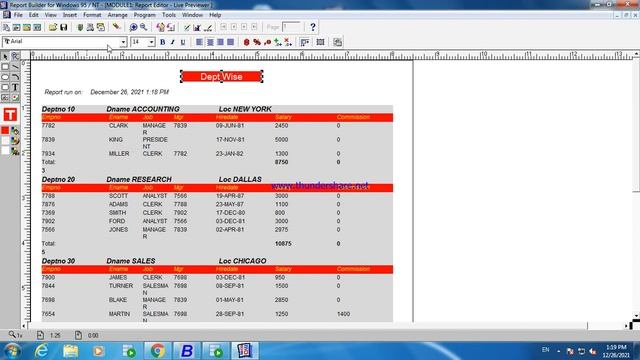This screenshot has width=640, height=360.
Task: Open the Windows Start menu
Action: [x=13, y=351]
